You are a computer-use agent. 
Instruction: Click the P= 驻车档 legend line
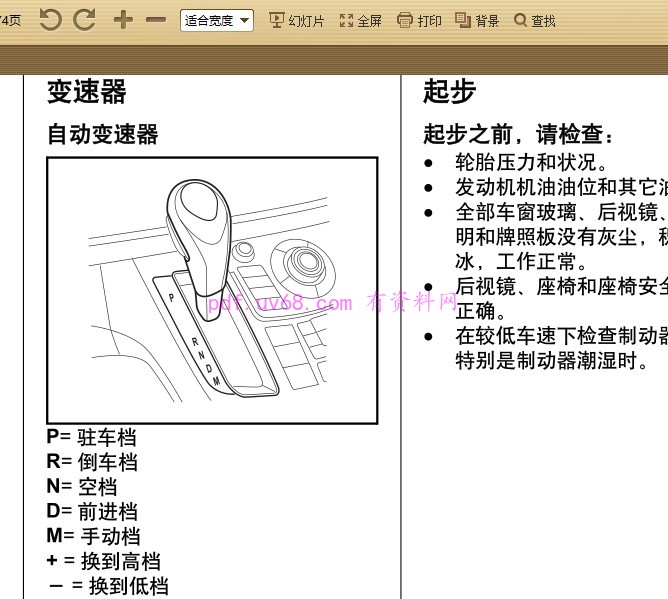pyautogui.click(x=91, y=437)
